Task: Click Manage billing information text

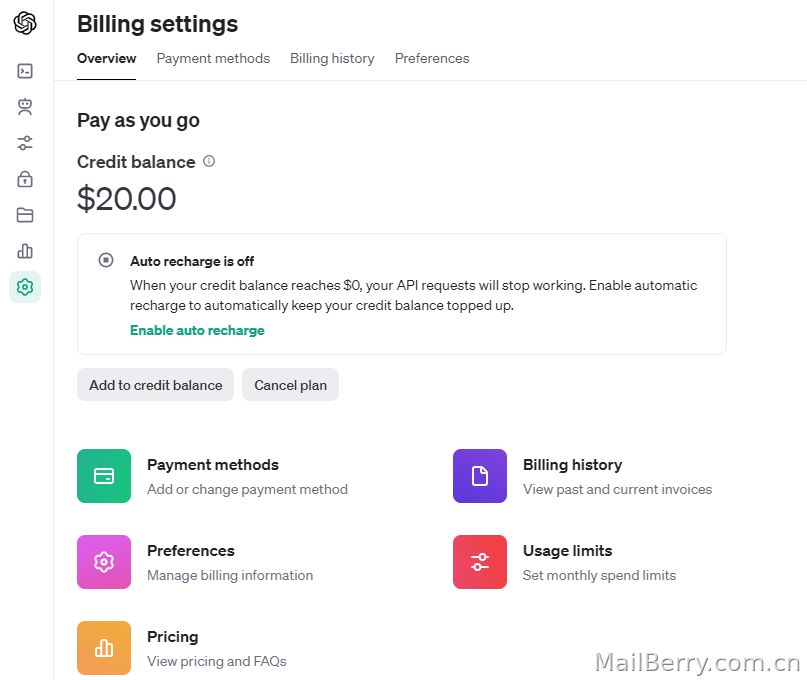Action: [x=230, y=576]
